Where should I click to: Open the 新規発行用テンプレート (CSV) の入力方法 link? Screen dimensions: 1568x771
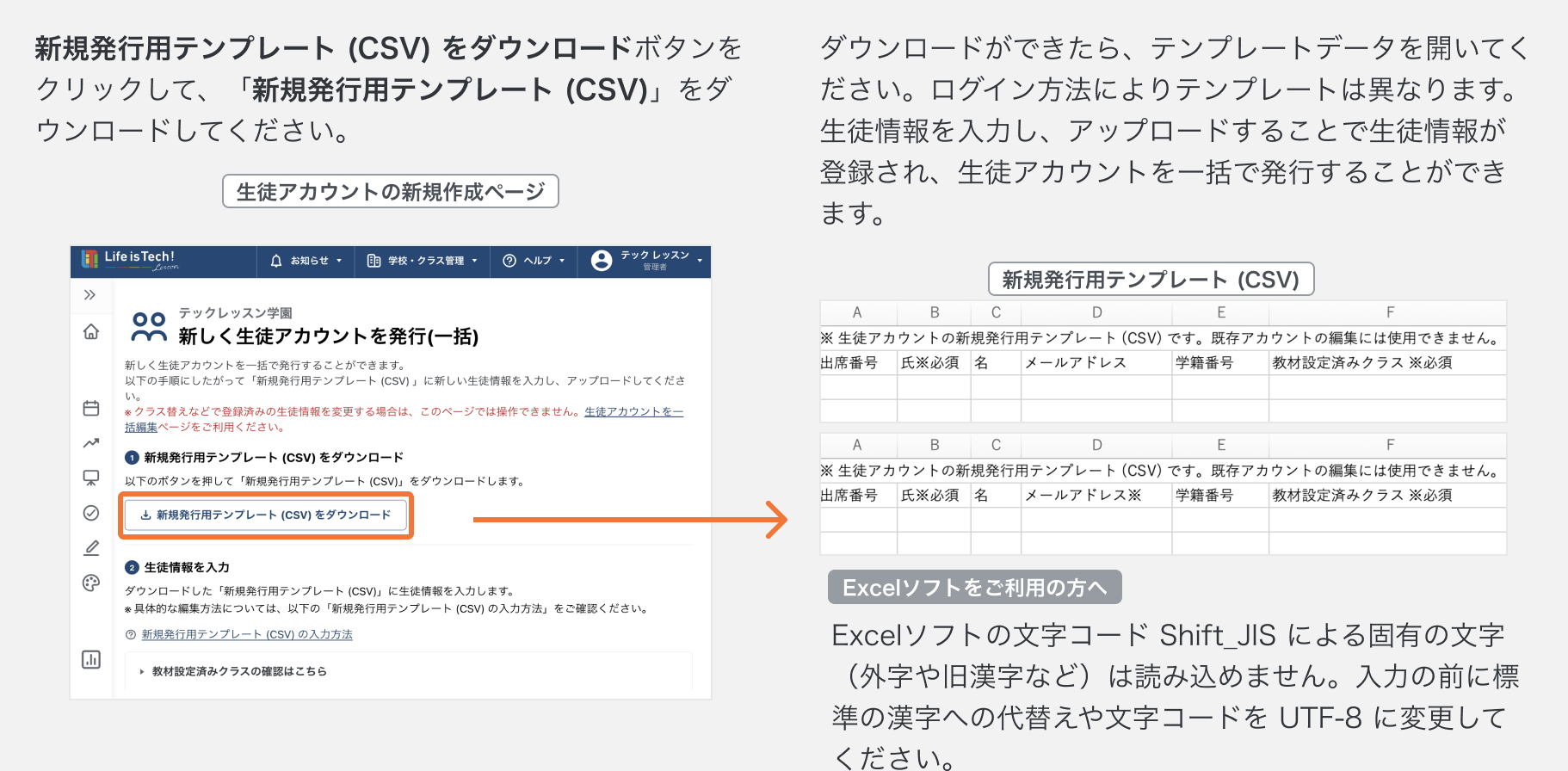[x=247, y=634]
